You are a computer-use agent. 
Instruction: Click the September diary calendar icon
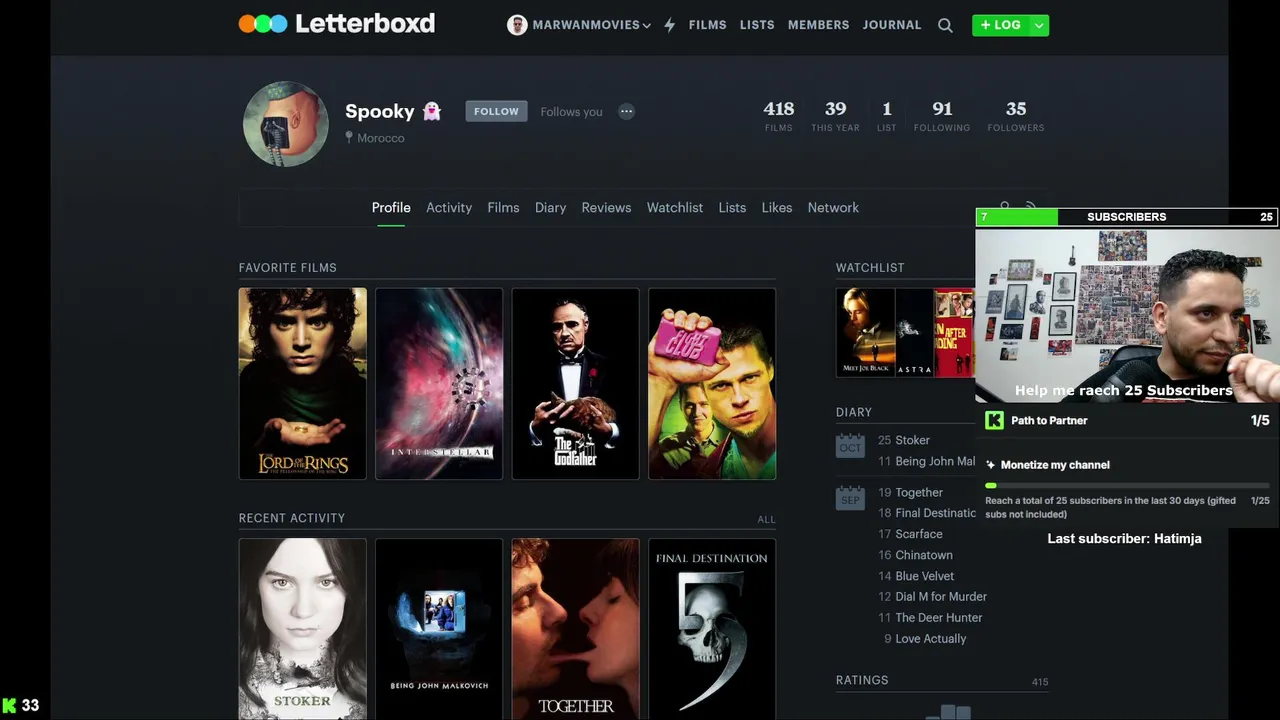[850, 497]
